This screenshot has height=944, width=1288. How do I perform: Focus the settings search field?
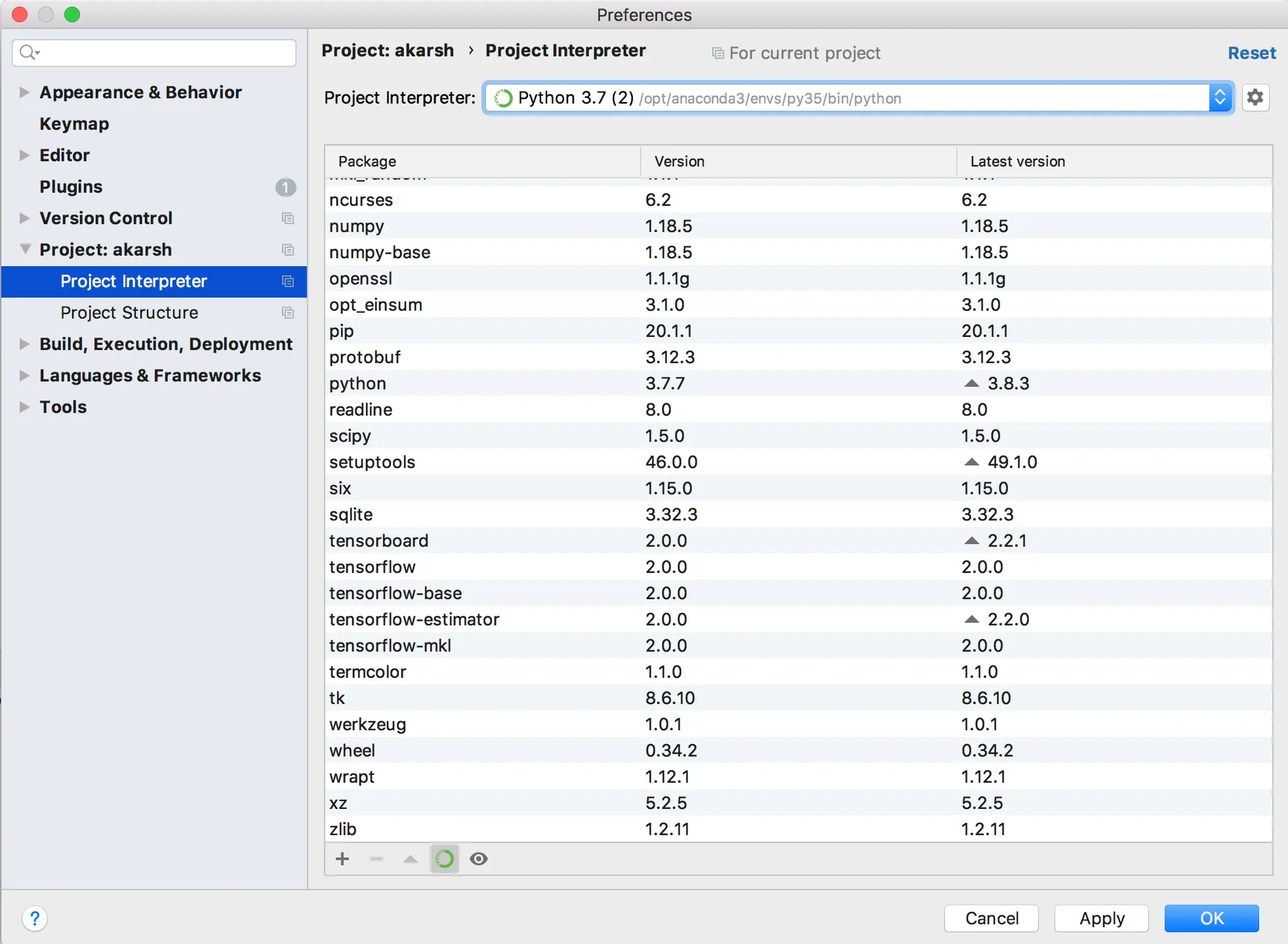tap(164, 52)
